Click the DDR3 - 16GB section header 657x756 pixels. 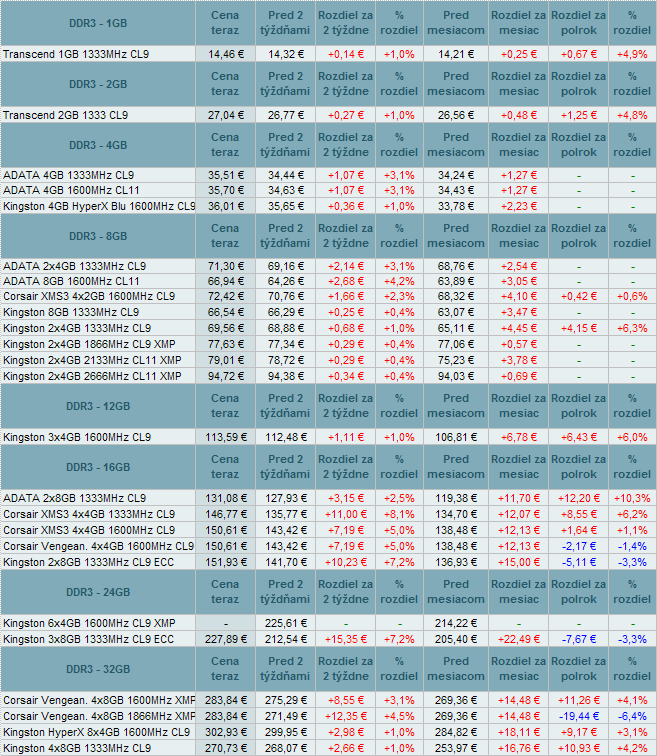(98, 467)
